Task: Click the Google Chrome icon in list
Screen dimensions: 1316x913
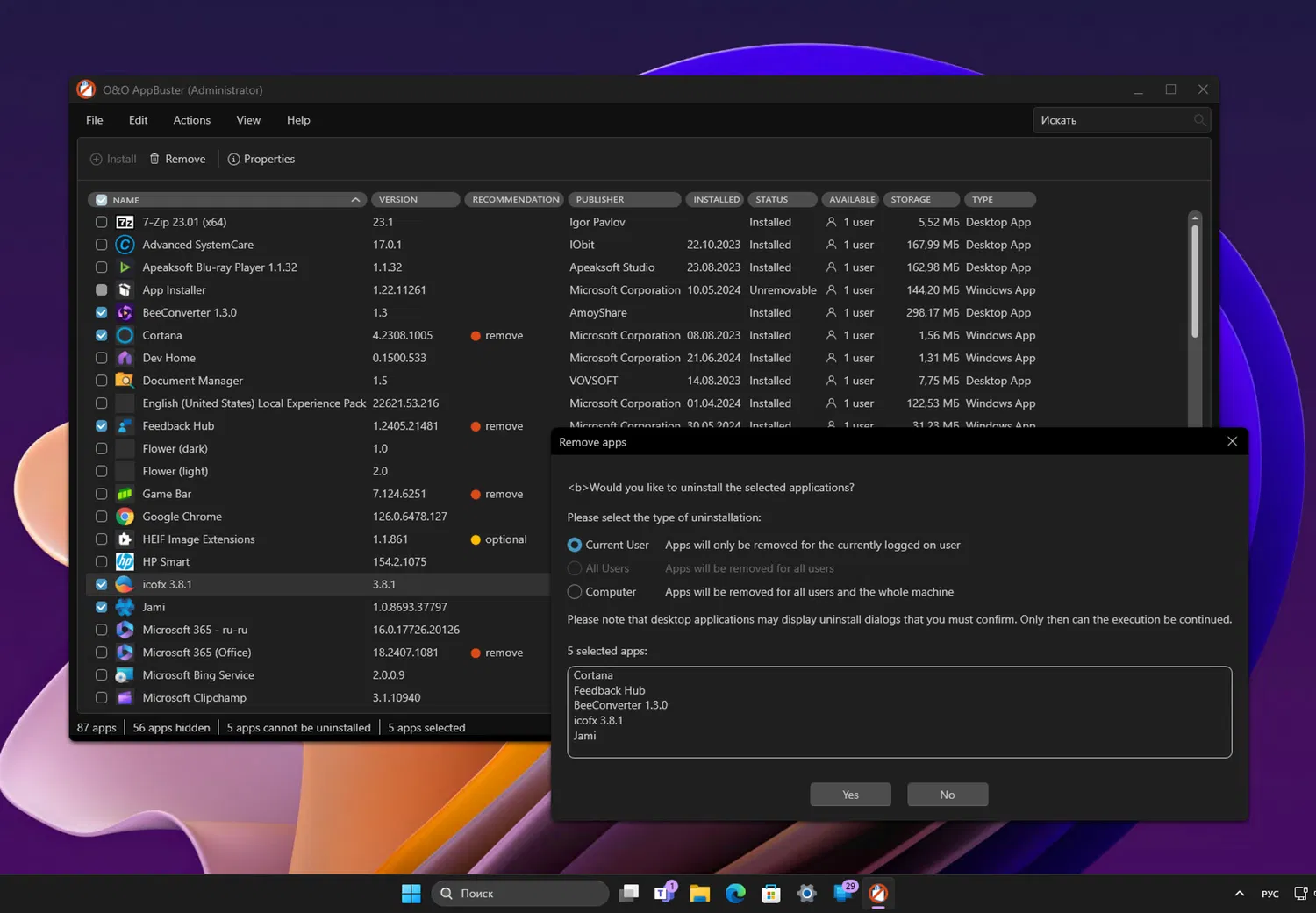Action: pyautogui.click(x=125, y=517)
